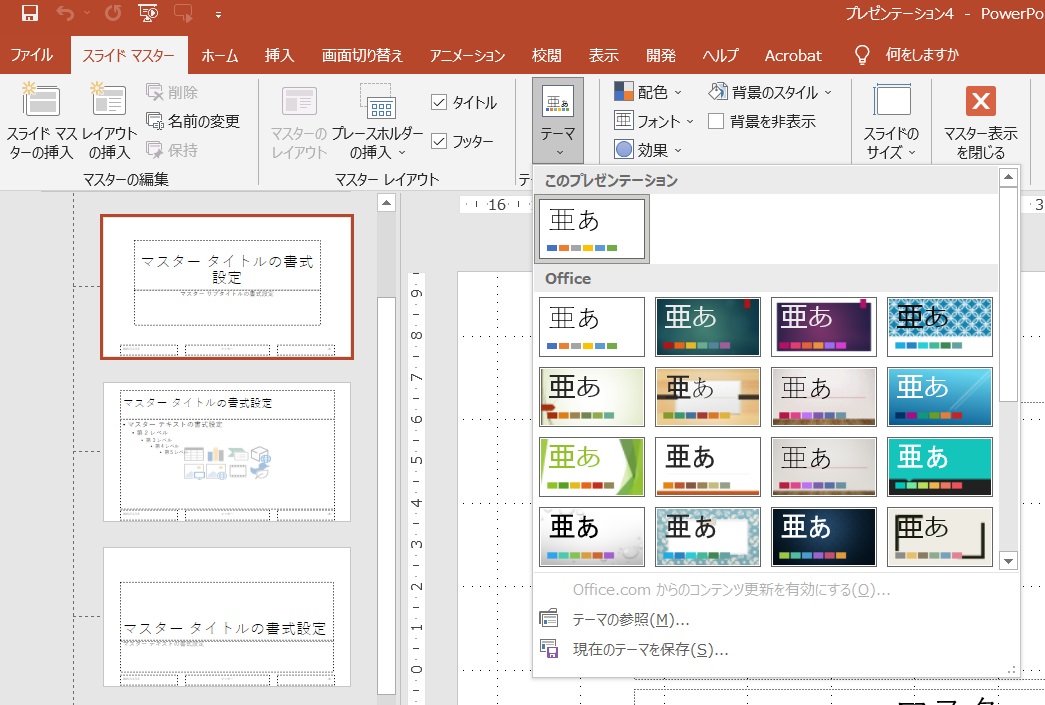Open the 効果 effects dropdown
The image size is (1045, 705).
click(x=647, y=150)
